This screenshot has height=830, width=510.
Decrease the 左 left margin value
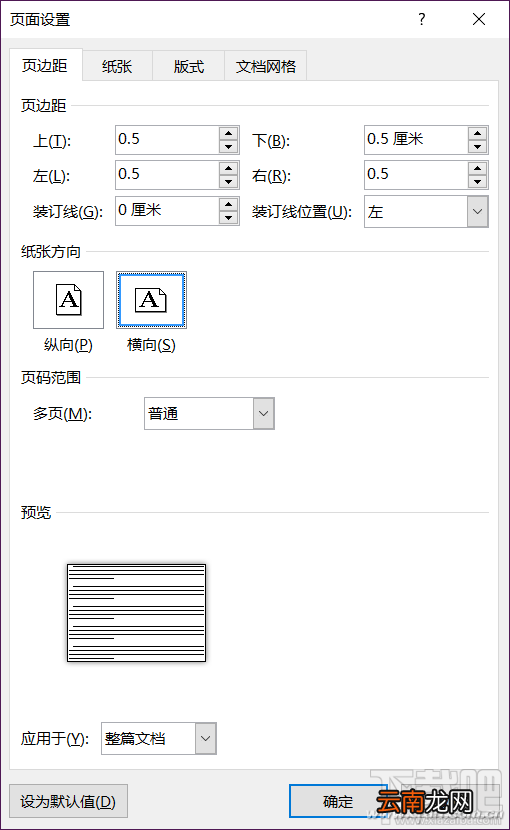[228, 182]
